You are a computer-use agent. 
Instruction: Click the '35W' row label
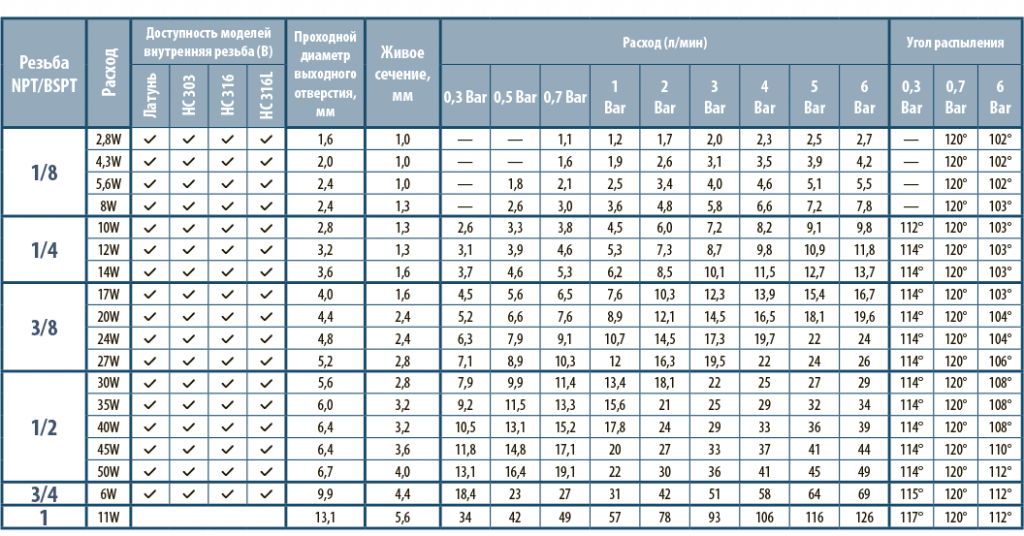(x=109, y=405)
